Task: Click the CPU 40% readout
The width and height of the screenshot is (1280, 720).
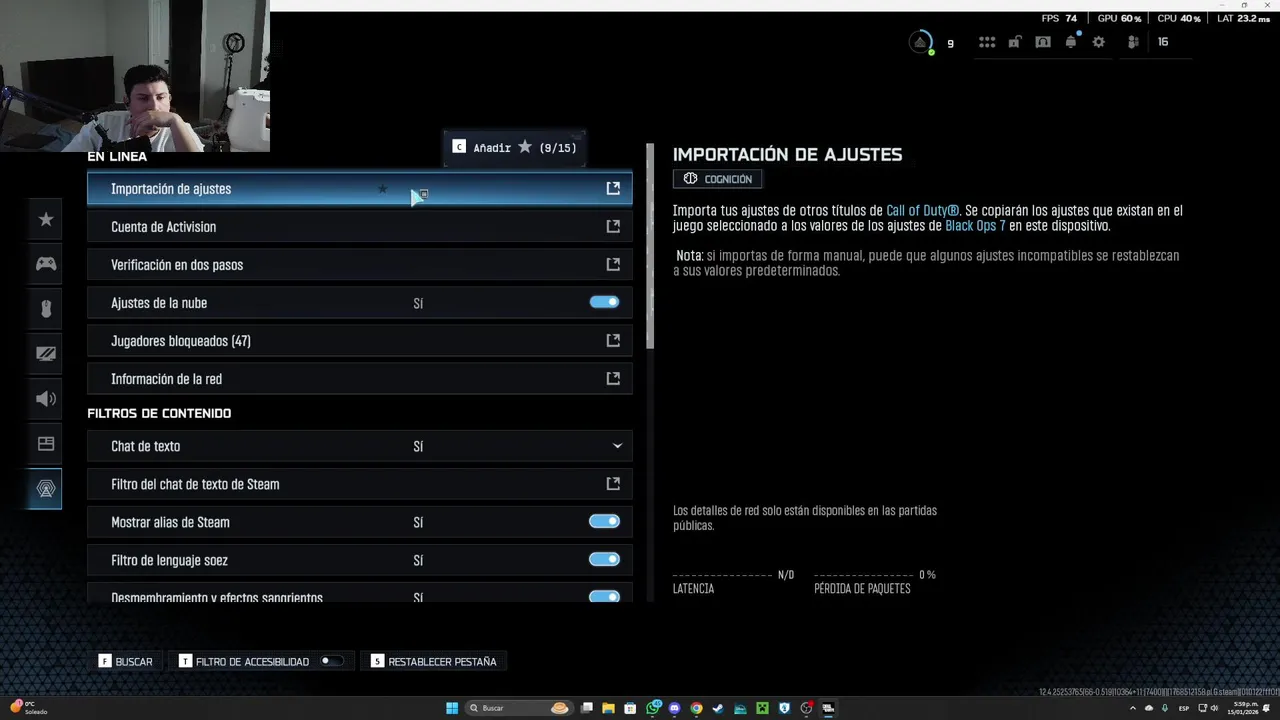Action: point(1179,18)
